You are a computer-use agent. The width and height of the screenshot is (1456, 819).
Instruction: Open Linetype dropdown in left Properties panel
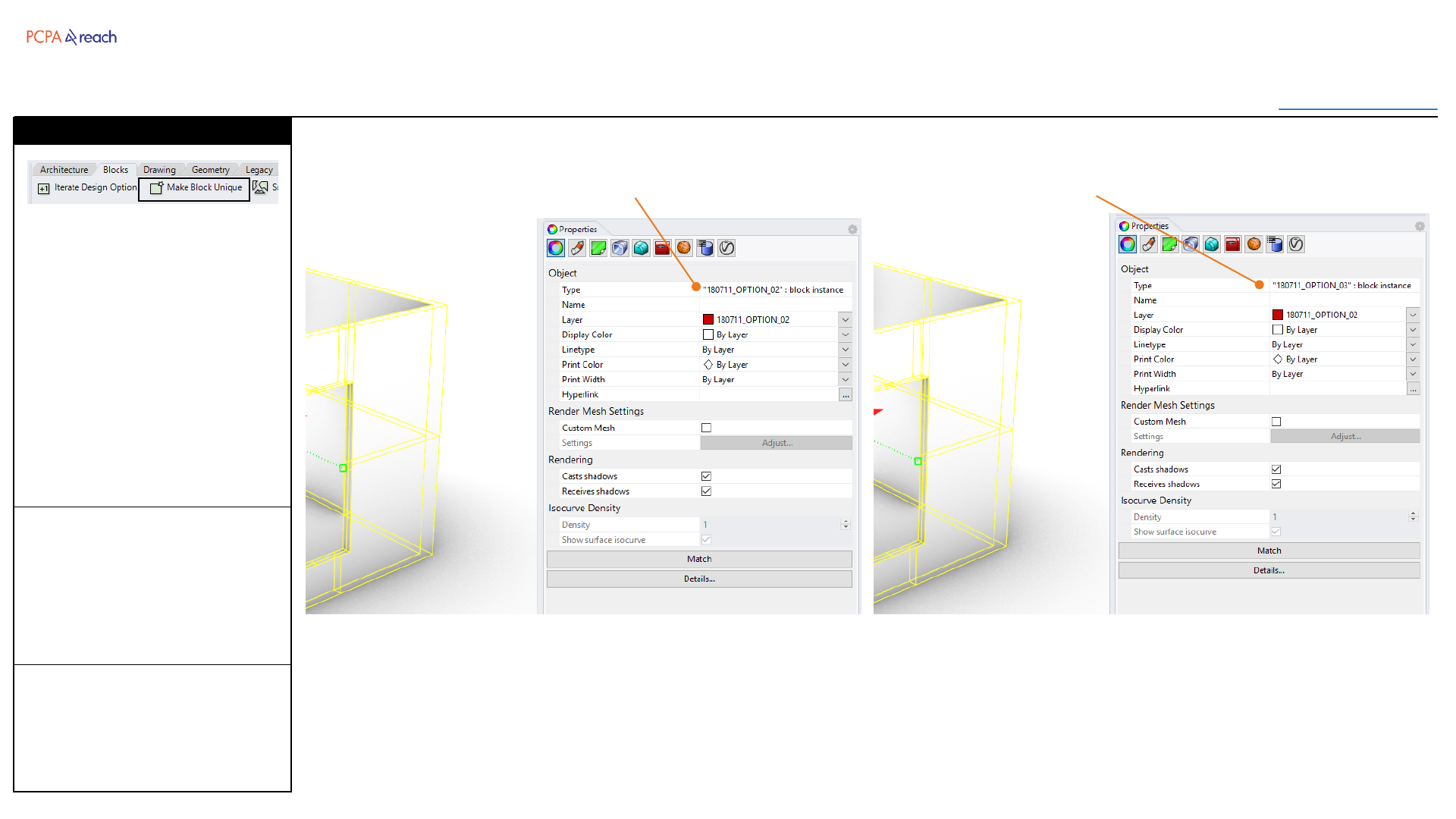tap(846, 350)
